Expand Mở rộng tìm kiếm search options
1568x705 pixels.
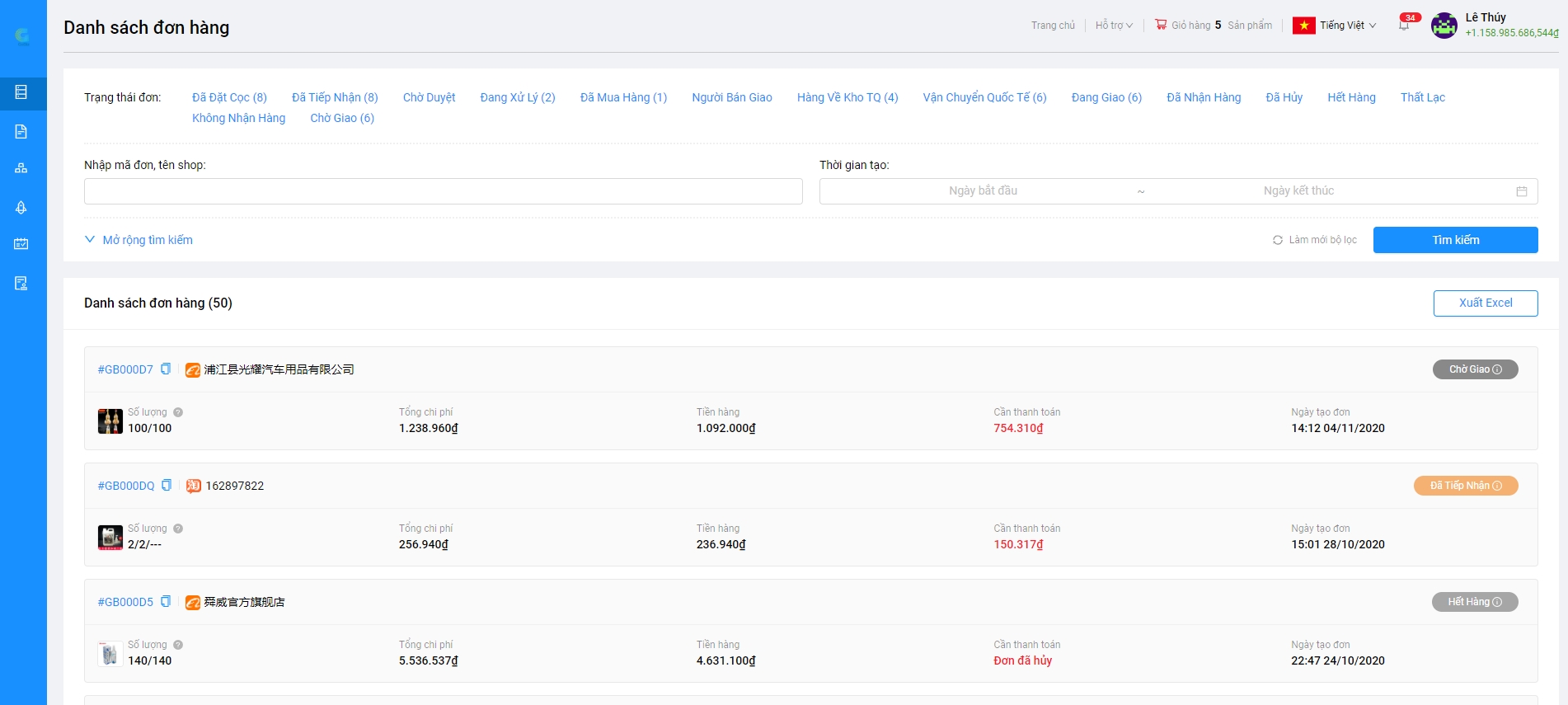(138, 240)
